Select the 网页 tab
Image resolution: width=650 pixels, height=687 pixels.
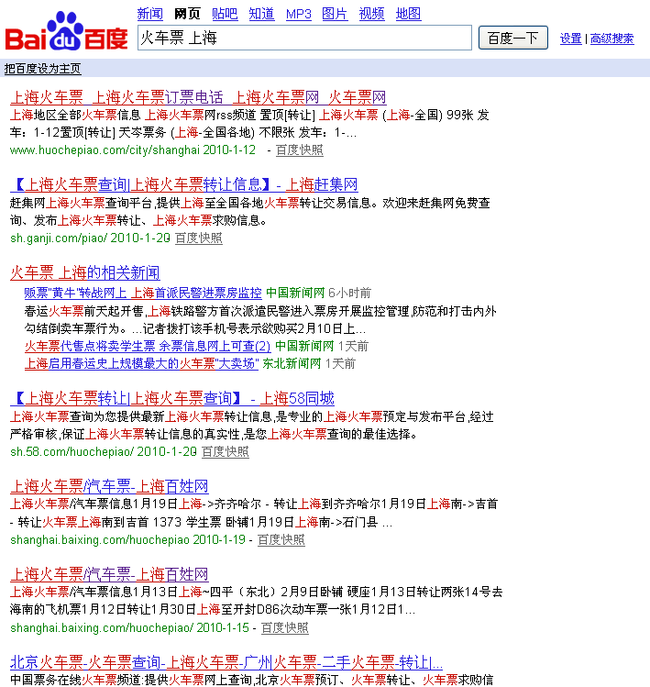(187, 14)
